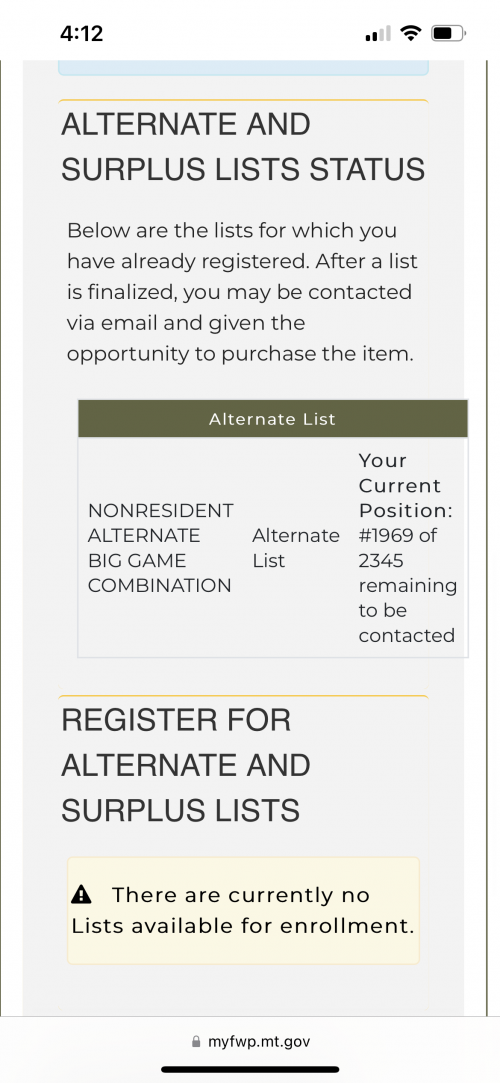Tap the myfwp.mt.gov address bar
The width and height of the screenshot is (500, 1083).
(250, 1042)
